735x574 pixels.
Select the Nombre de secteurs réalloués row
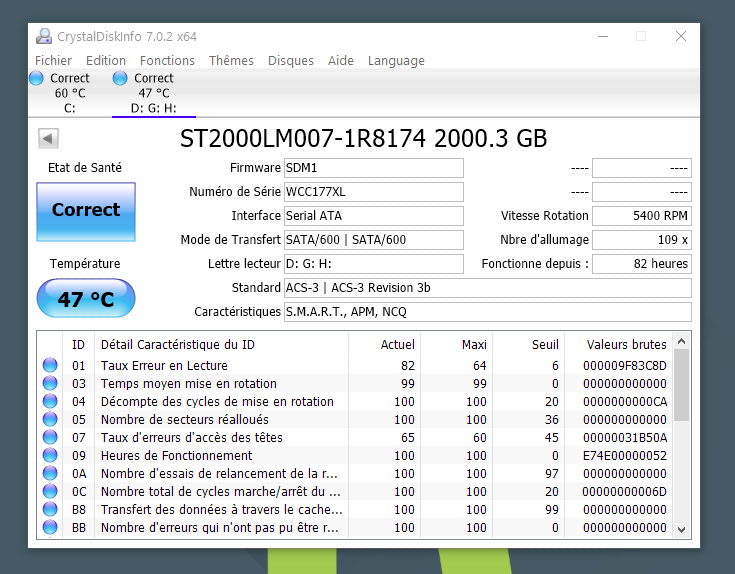point(355,419)
